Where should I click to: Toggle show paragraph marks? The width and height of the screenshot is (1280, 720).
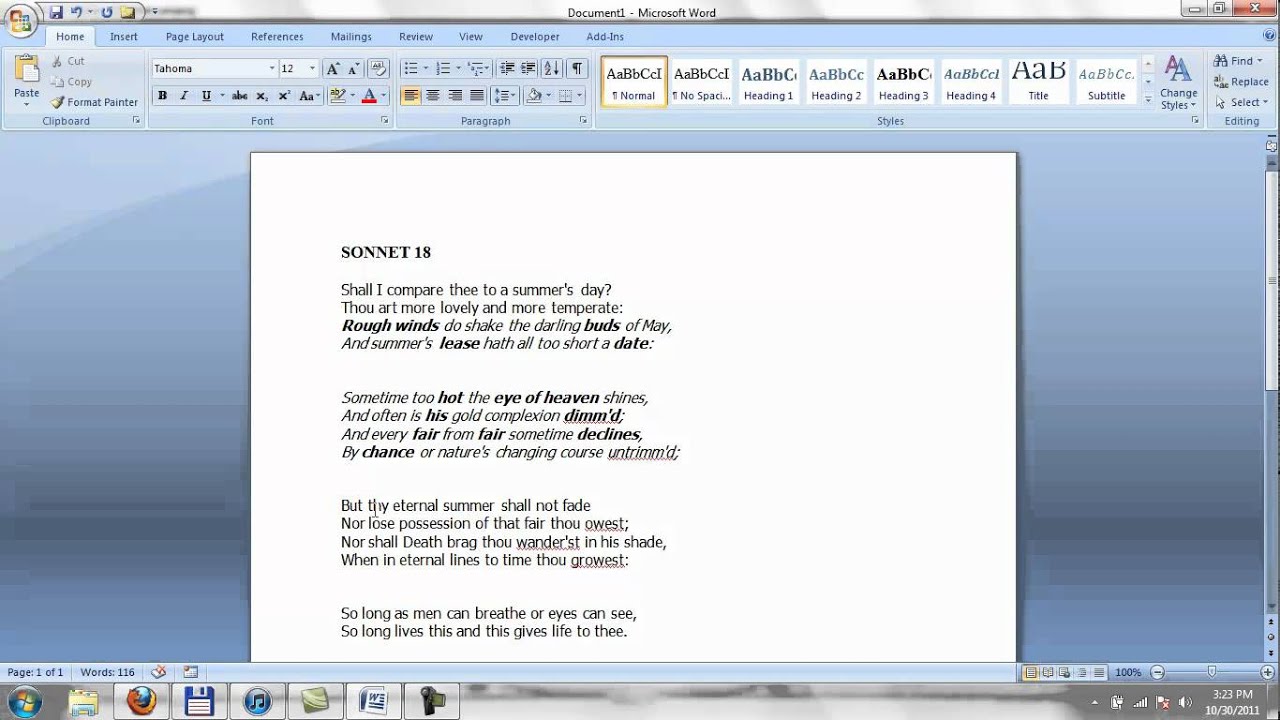[577, 68]
